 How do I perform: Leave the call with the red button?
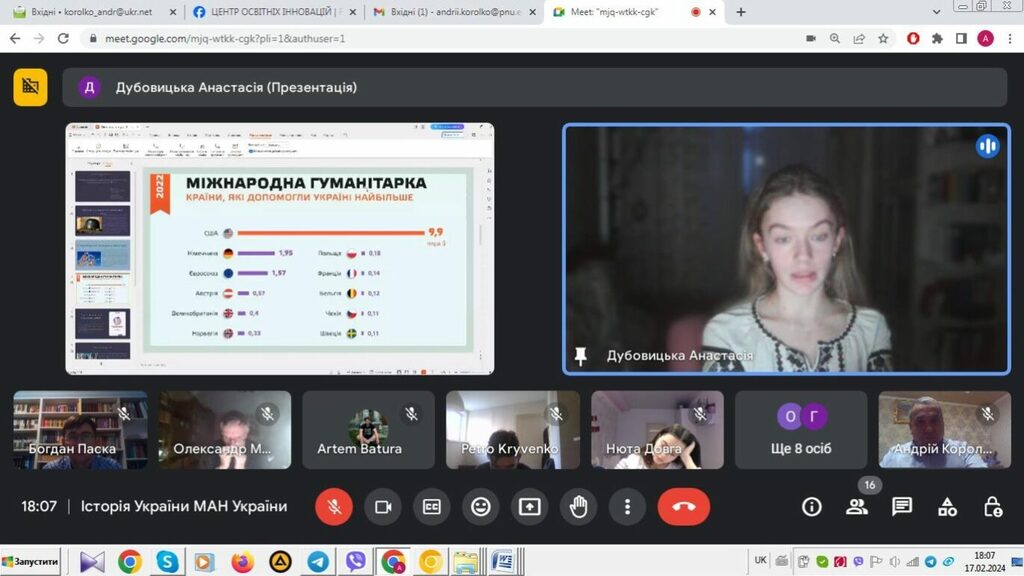click(683, 507)
